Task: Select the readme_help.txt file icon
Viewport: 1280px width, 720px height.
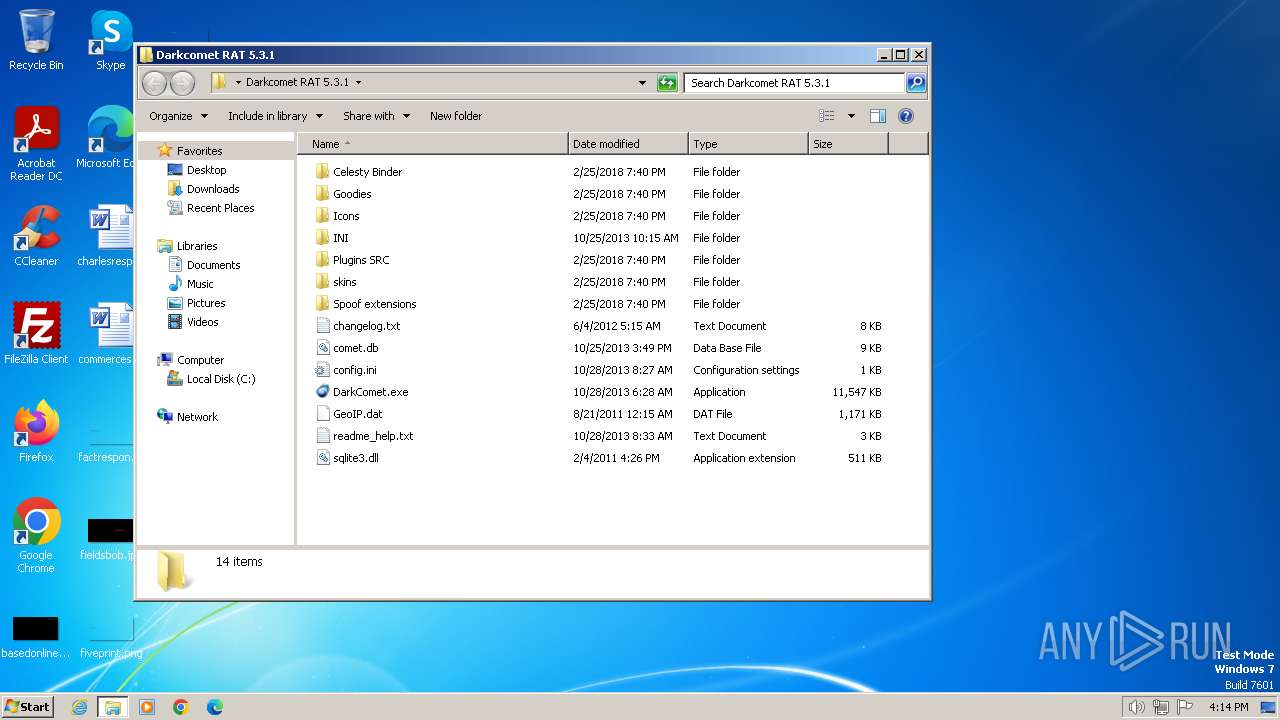Action: pyautogui.click(x=322, y=436)
